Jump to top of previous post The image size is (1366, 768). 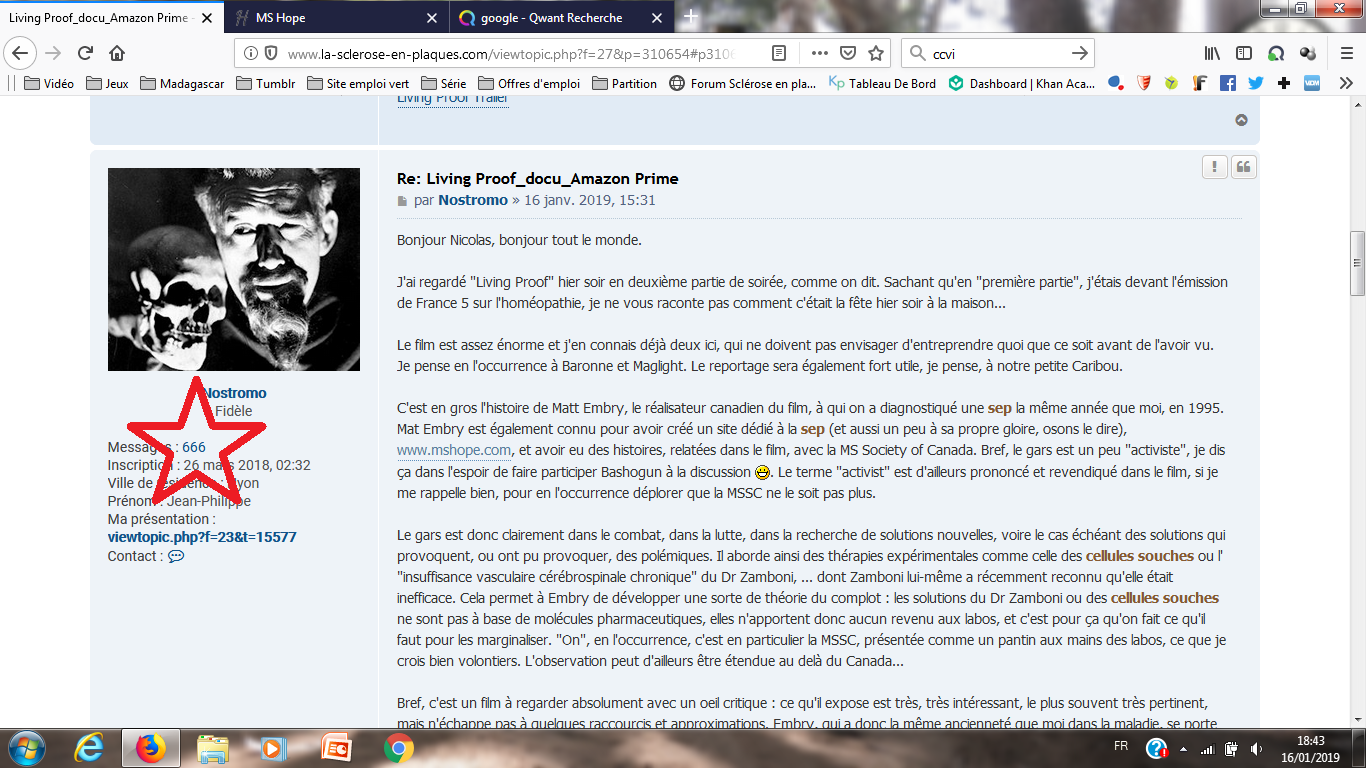point(1241,120)
